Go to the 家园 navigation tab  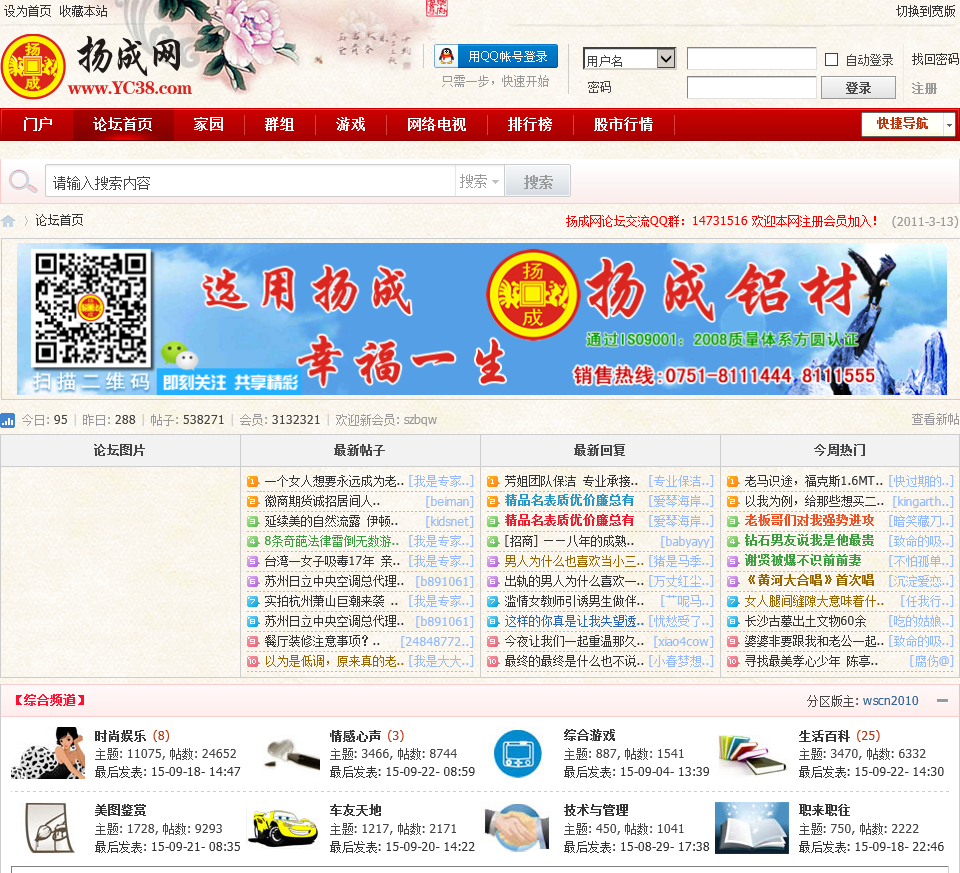click(x=209, y=124)
